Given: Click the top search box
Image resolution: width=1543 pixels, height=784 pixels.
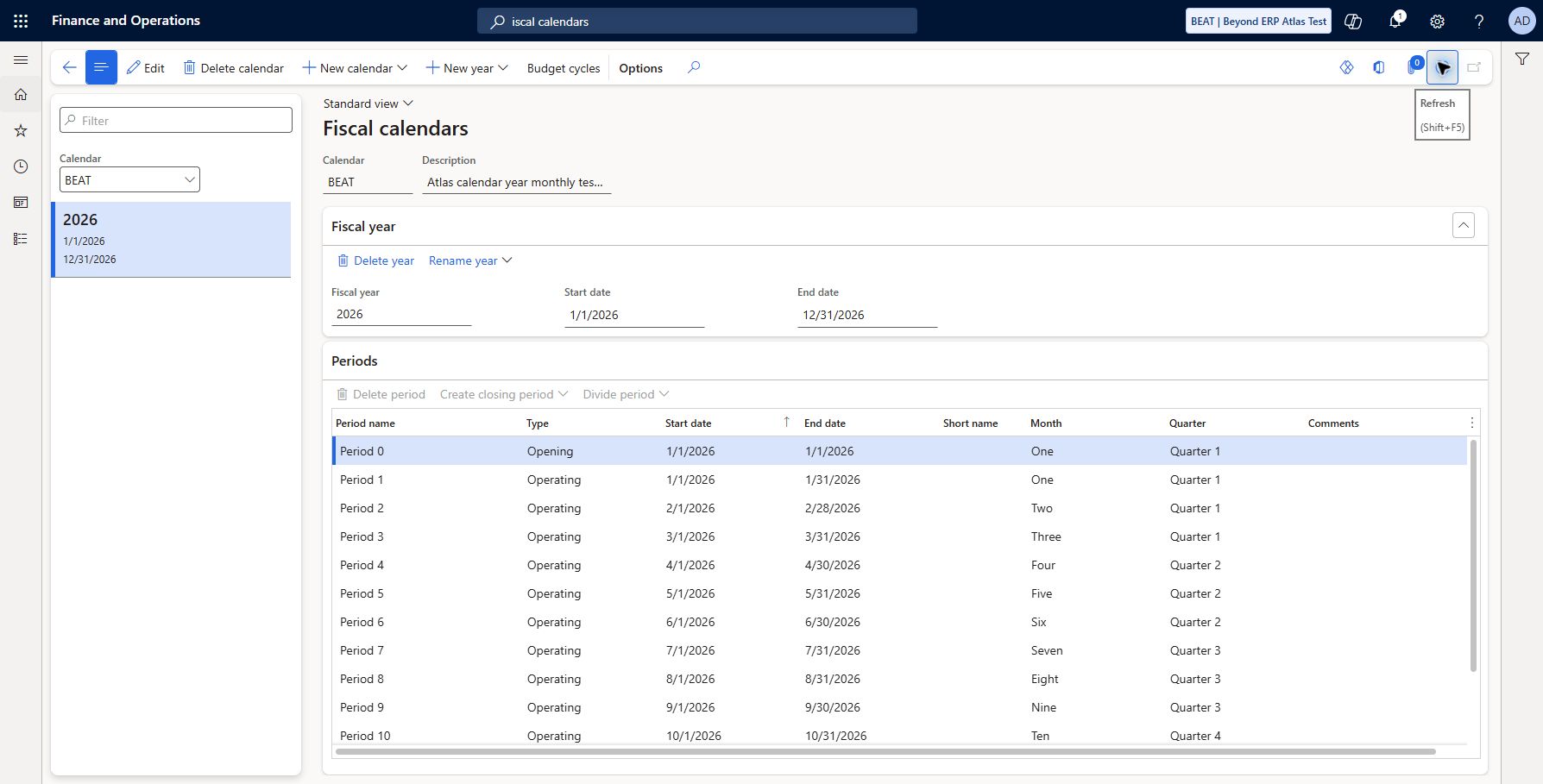Looking at the screenshot, I should pyautogui.click(x=697, y=21).
